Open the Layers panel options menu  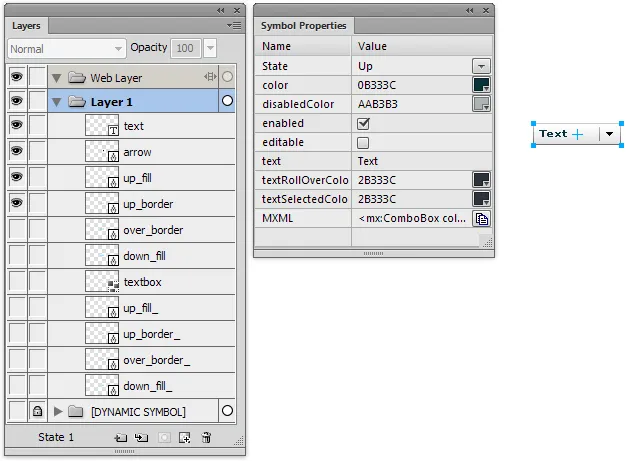point(233,25)
